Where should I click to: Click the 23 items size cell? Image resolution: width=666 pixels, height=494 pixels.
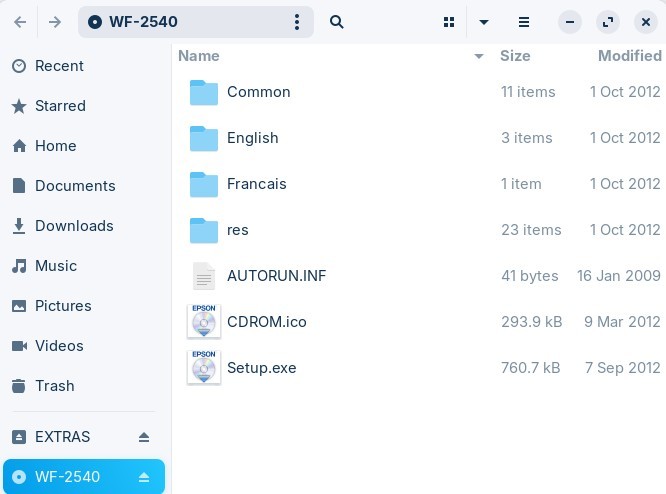click(x=531, y=230)
